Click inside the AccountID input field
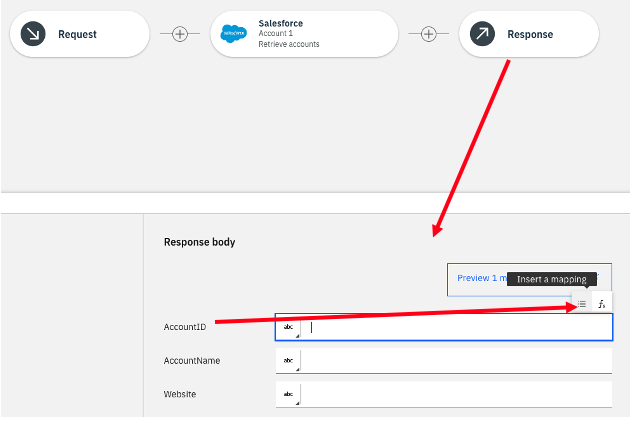 point(456,327)
